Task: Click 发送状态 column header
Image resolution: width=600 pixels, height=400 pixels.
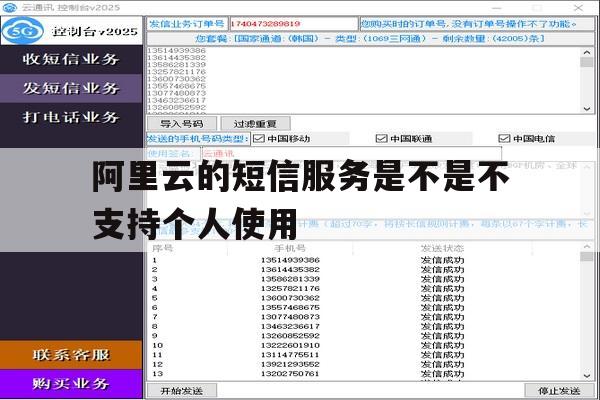Action: pos(442,248)
